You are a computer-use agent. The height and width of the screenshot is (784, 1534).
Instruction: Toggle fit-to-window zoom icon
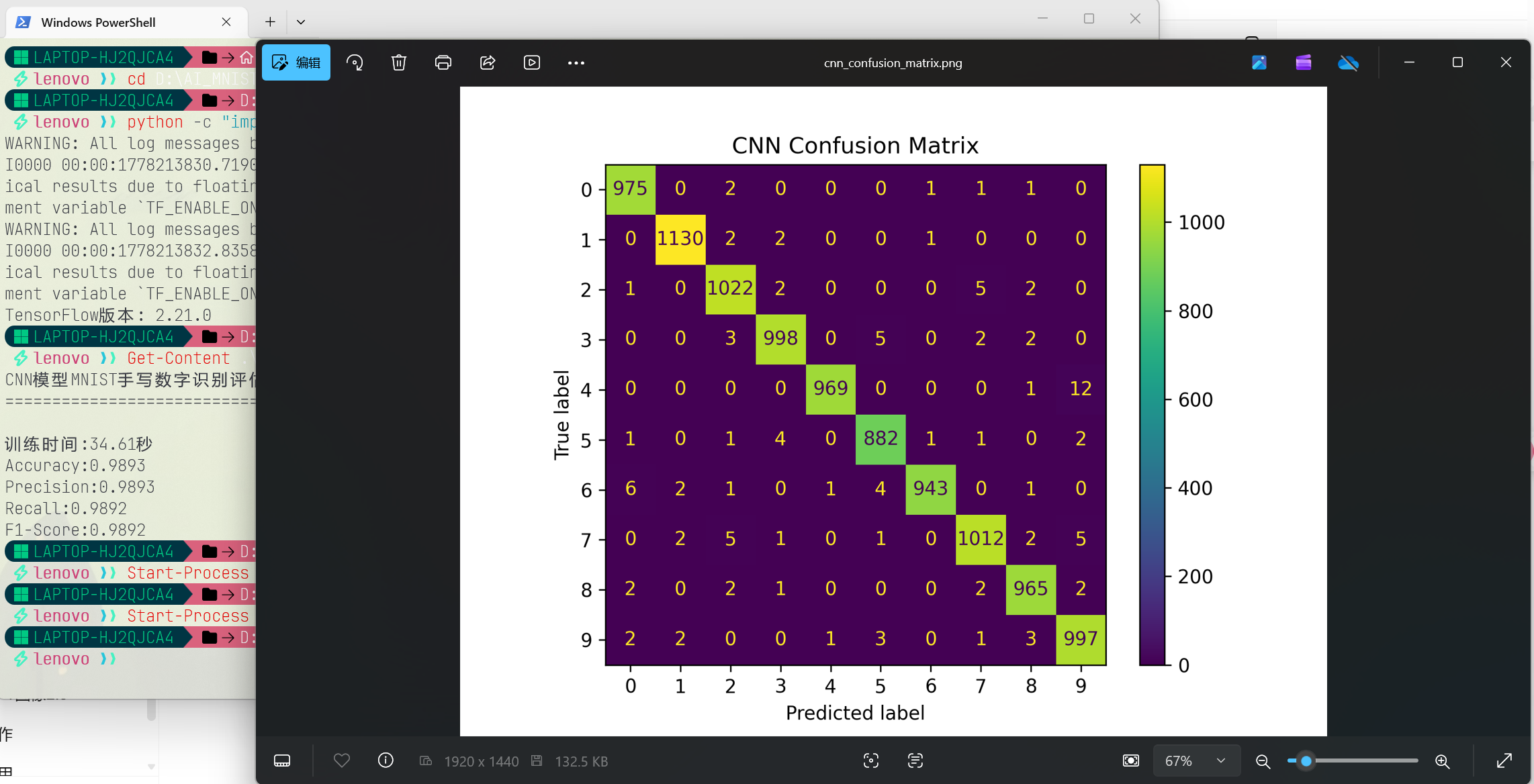[x=1131, y=761]
